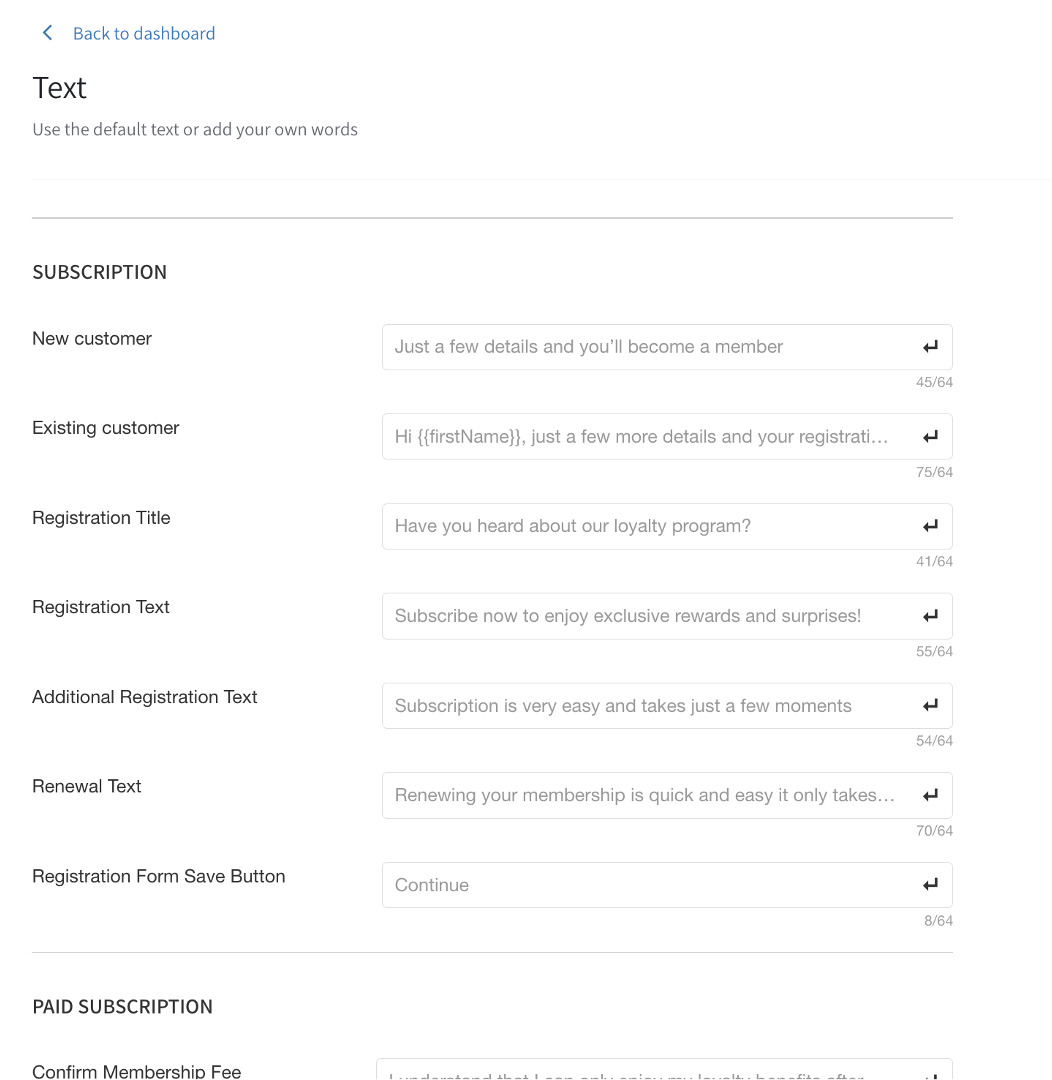Click enter icon in Confirm Membership Fee field

click(x=930, y=1074)
